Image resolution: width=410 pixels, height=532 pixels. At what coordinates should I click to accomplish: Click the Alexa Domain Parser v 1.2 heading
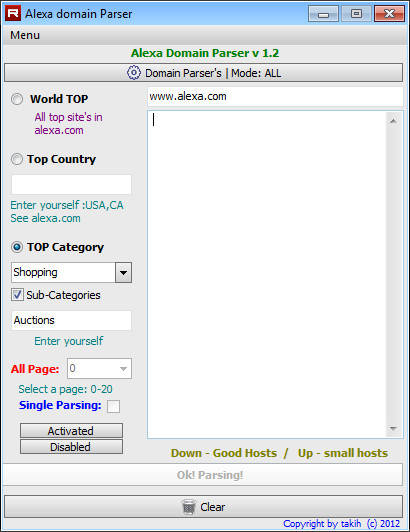tap(205, 53)
